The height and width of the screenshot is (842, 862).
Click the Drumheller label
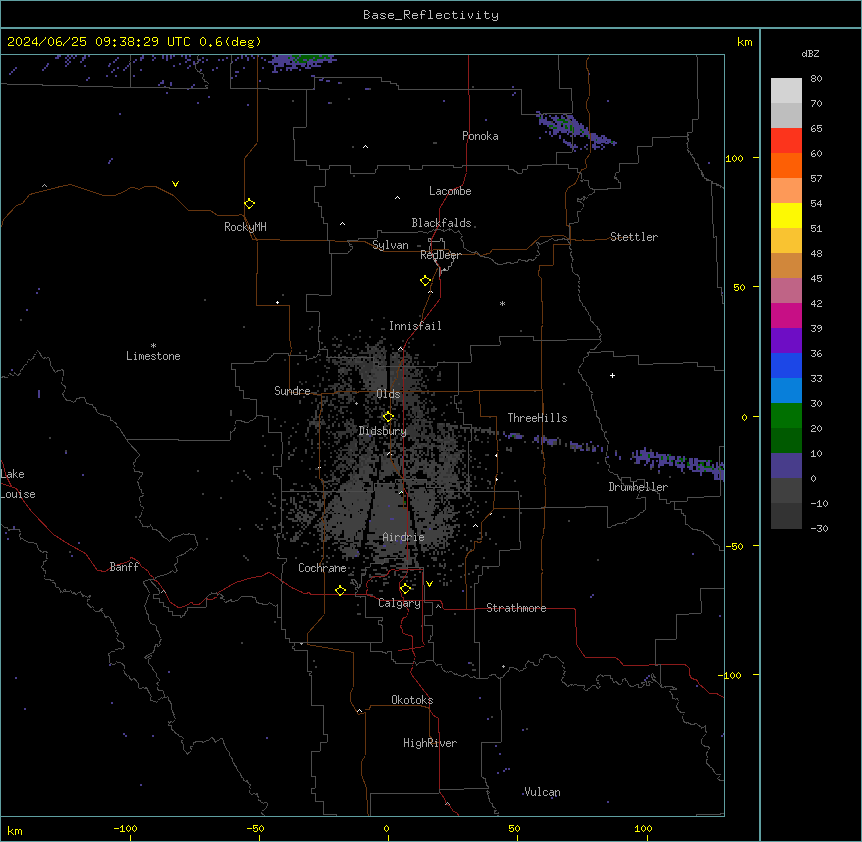[638, 487]
